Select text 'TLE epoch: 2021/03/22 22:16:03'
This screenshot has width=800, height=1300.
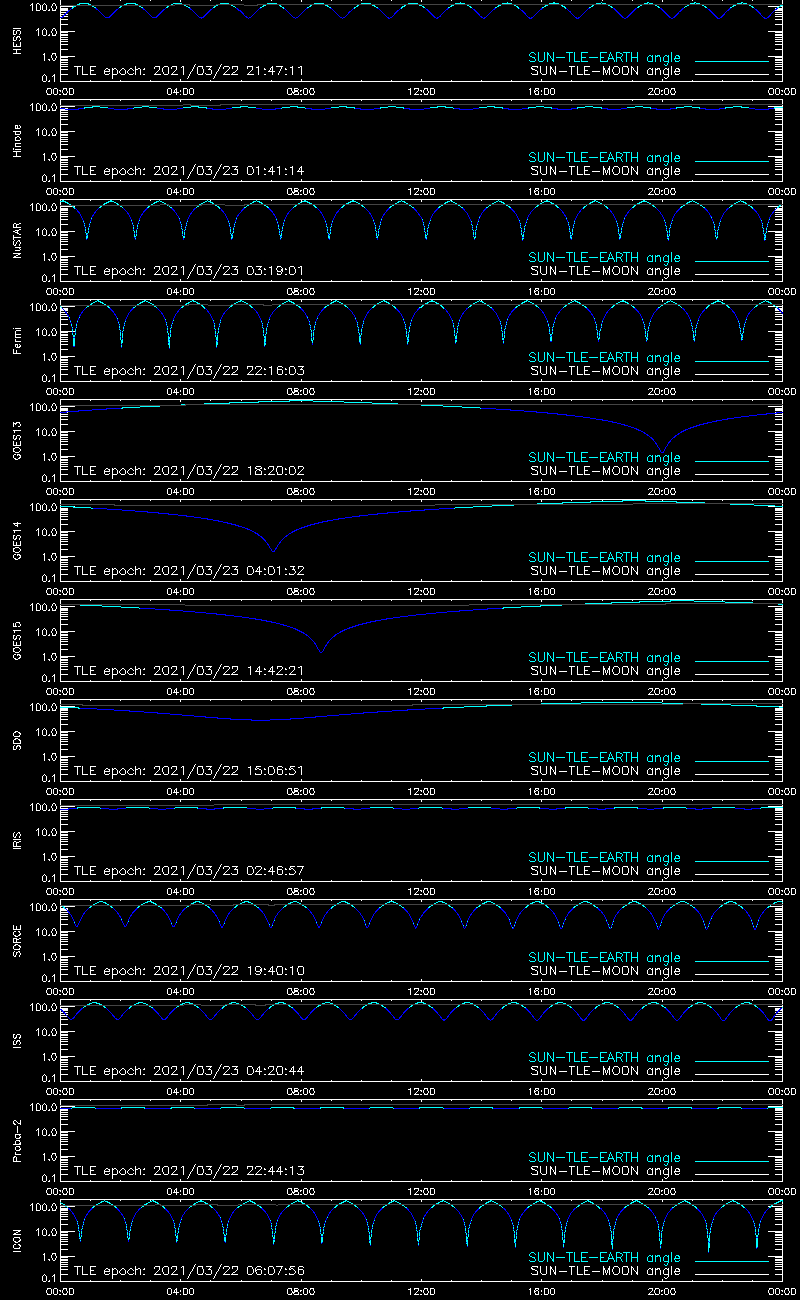tap(189, 371)
